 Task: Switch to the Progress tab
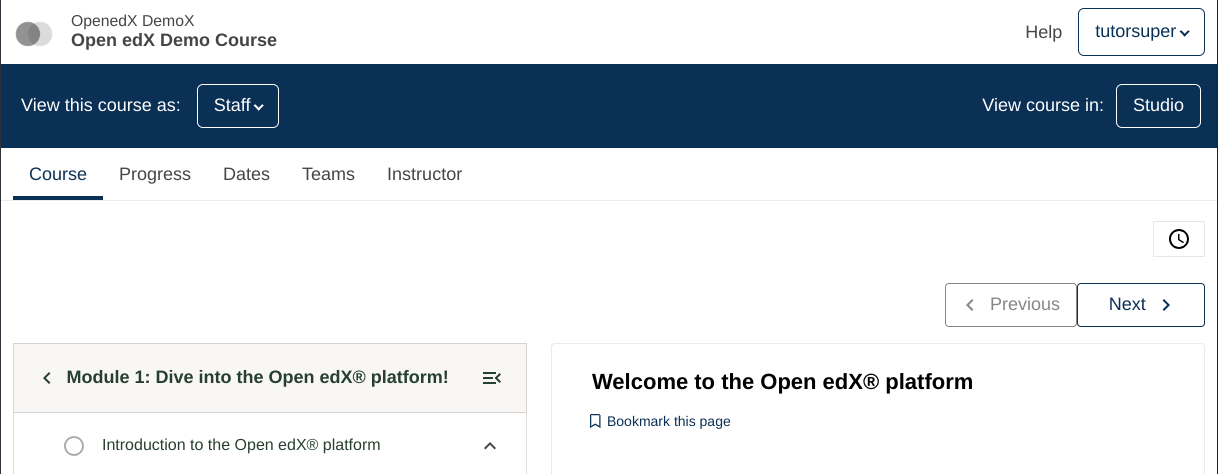tap(155, 174)
